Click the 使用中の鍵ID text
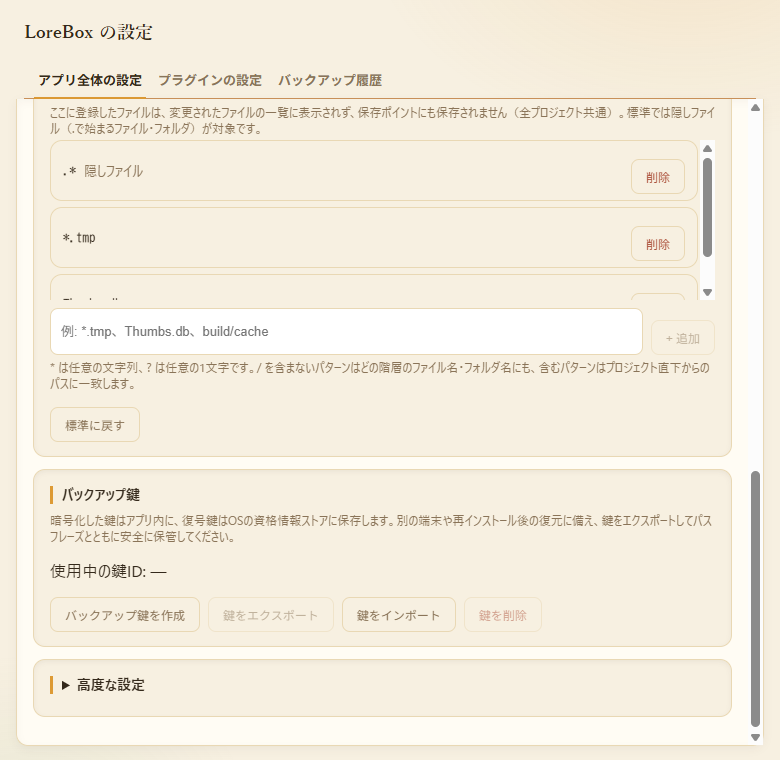The height and width of the screenshot is (760, 780). (108, 571)
